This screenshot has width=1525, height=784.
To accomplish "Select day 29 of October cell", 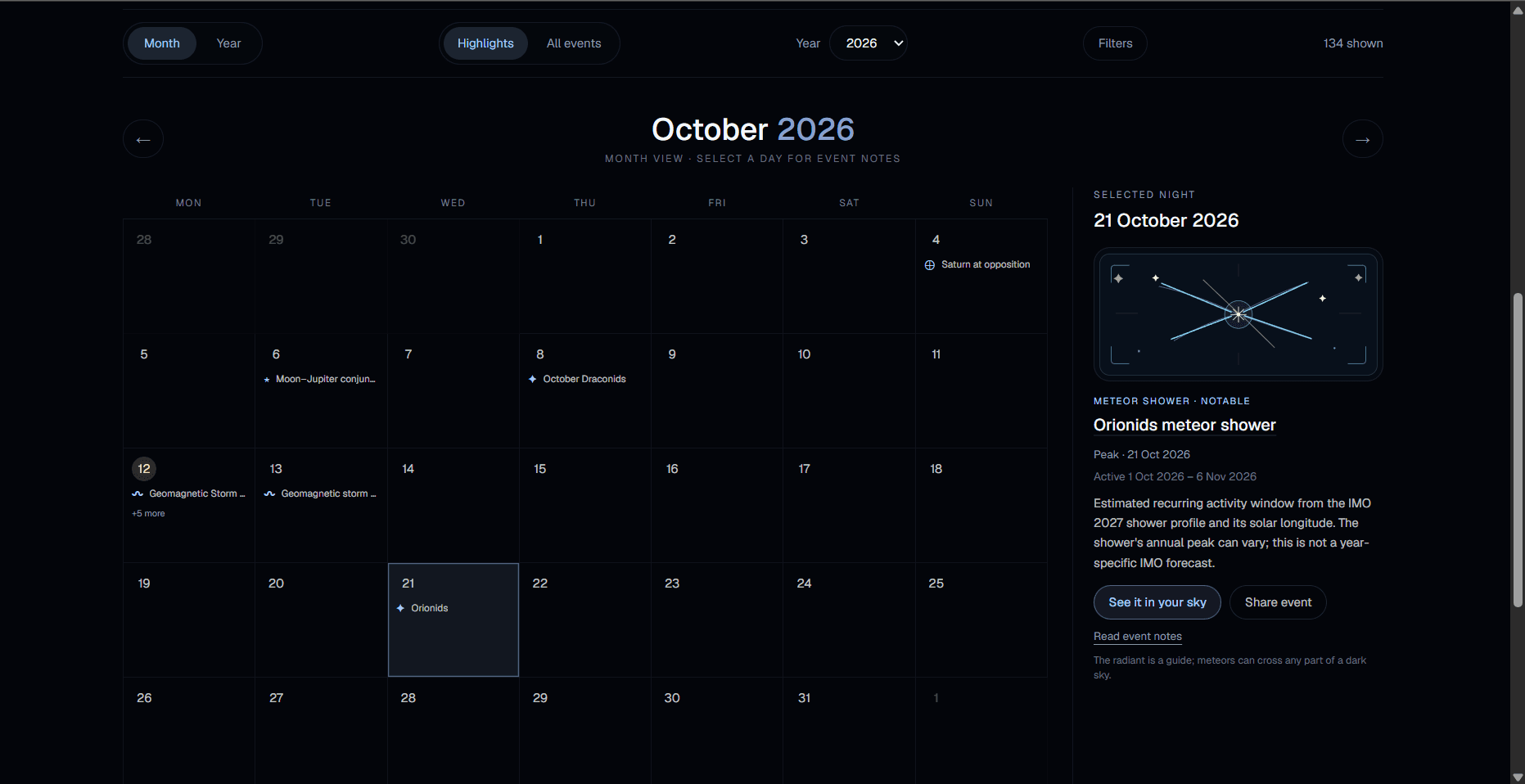I will pos(585,730).
